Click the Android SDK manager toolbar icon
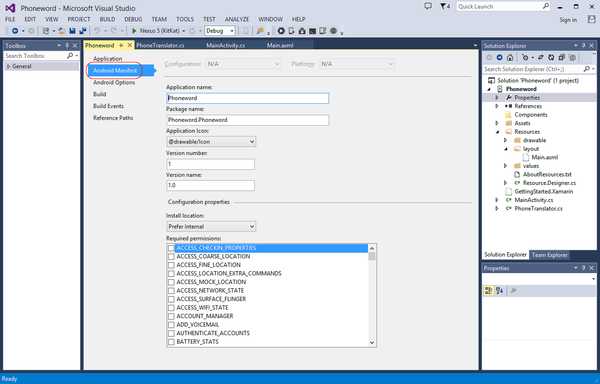600x384 pixels. coord(302,31)
